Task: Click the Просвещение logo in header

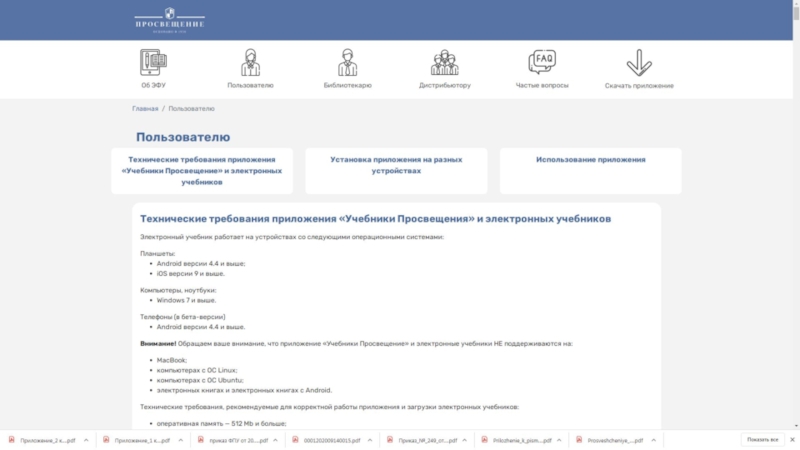Action: point(169,20)
